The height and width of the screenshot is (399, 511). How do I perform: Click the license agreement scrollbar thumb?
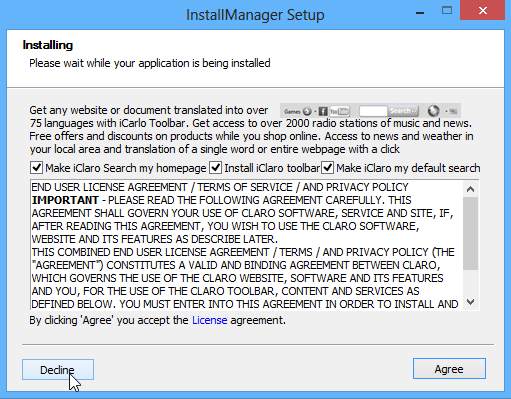(x=470, y=233)
